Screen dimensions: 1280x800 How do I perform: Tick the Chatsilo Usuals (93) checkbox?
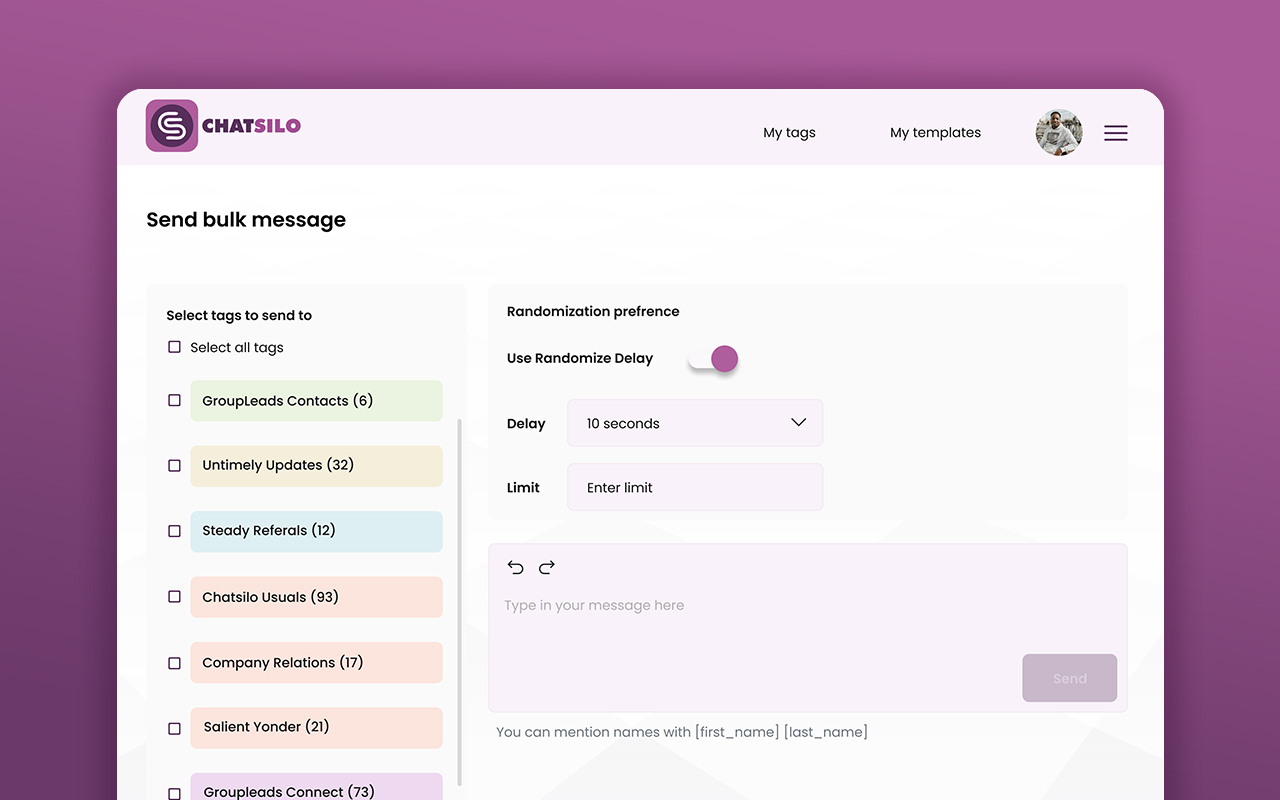(174, 596)
